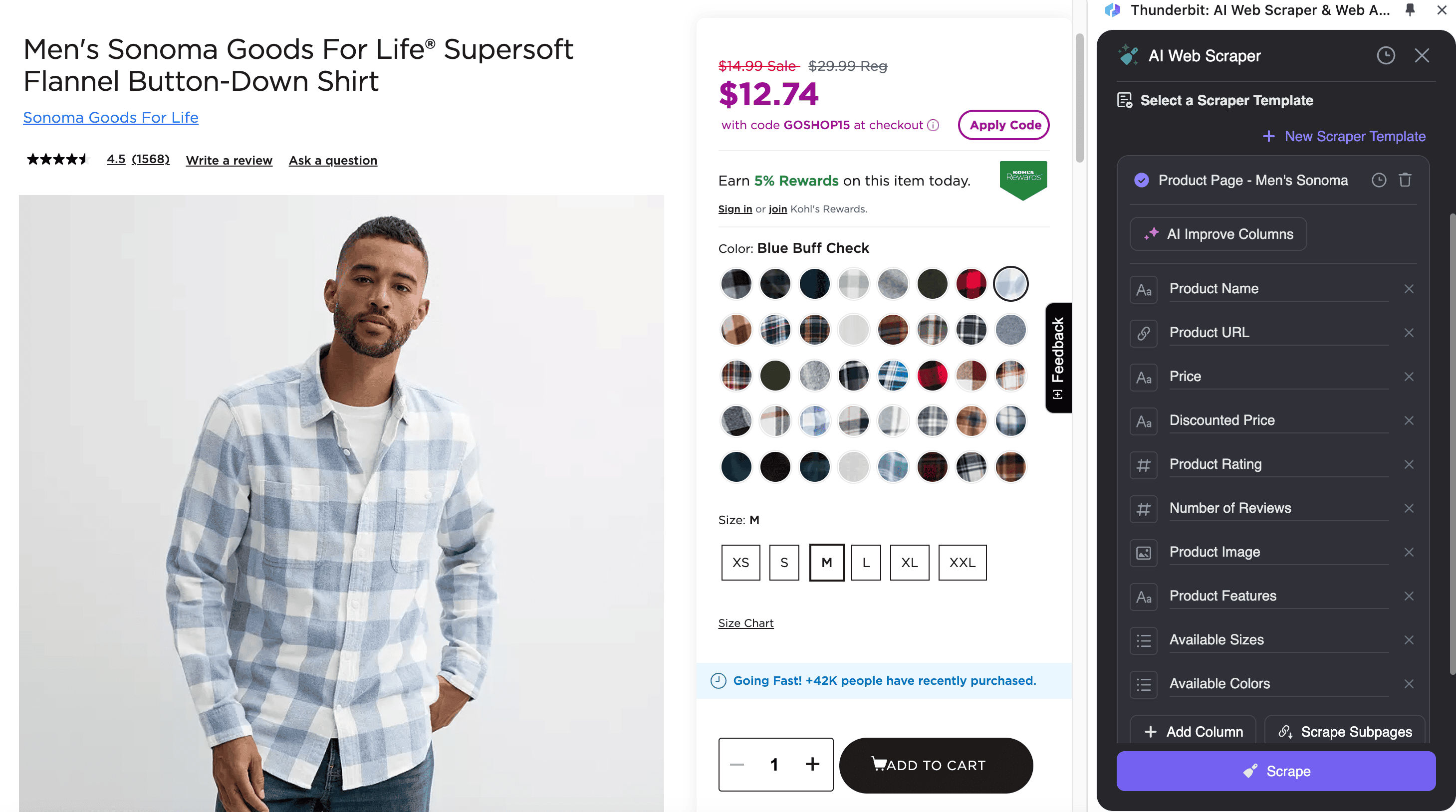Open data type dropdown for Product Name
The image size is (1456, 812).
(1144, 289)
